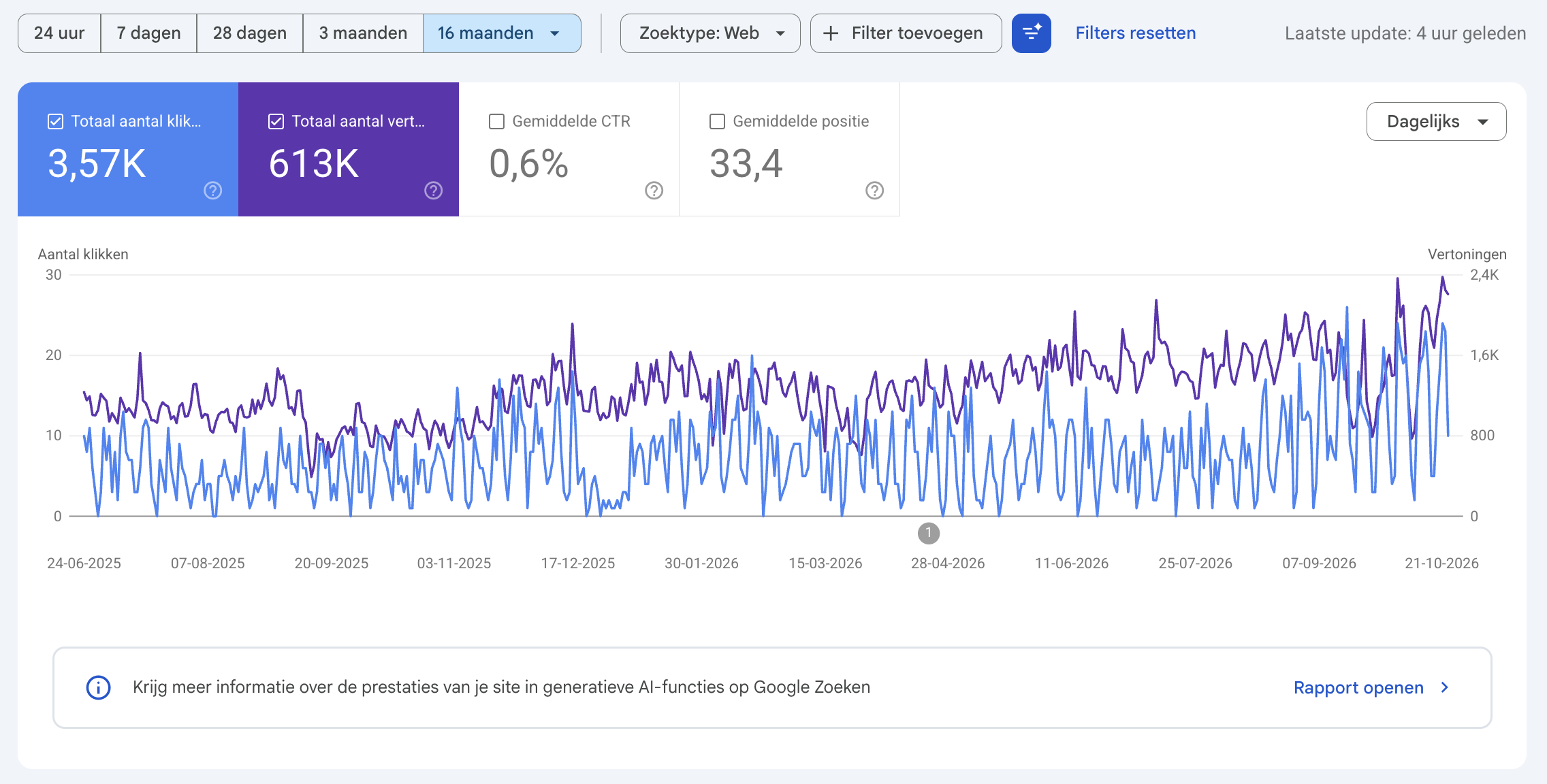Click the Filter toevoegen button

click(906, 33)
